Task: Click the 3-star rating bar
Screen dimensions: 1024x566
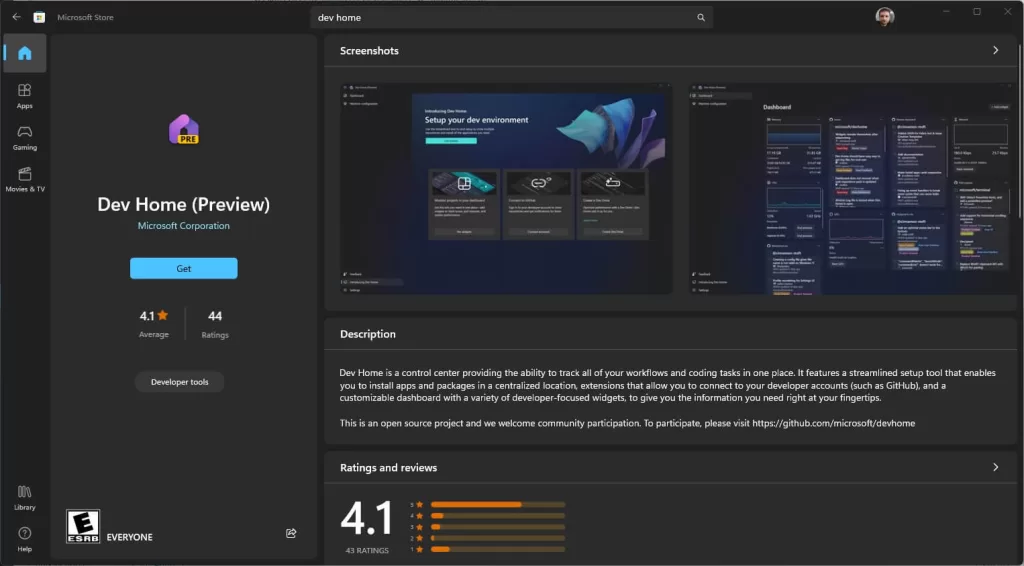Action: point(498,527)
